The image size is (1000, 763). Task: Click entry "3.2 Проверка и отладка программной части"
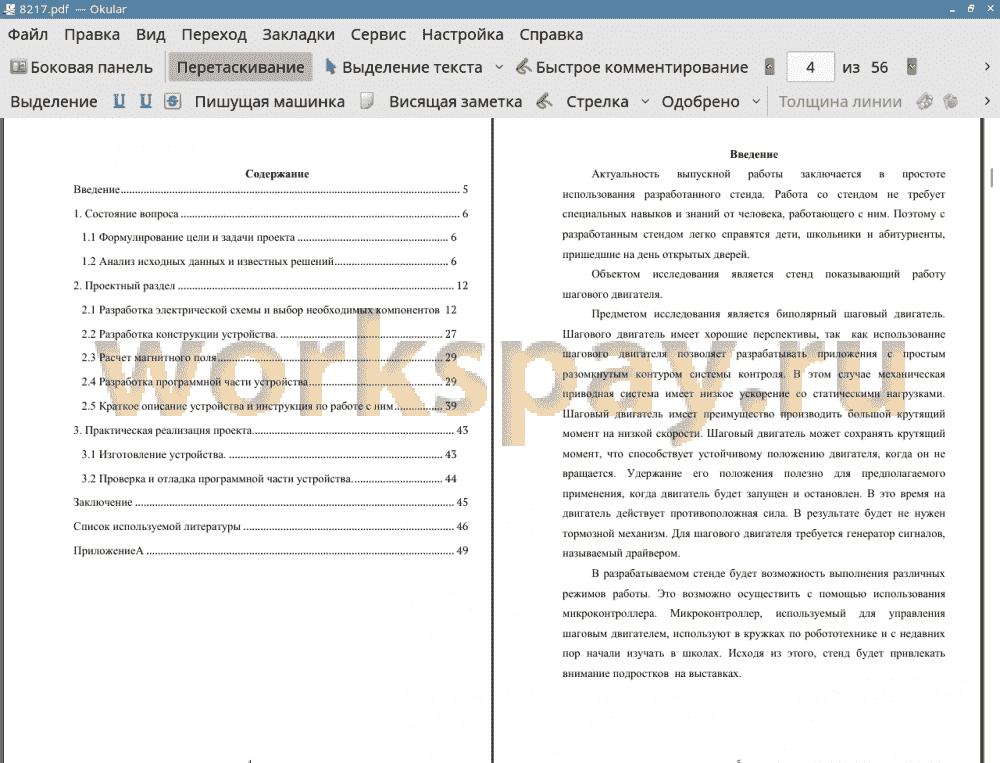(x=269, y=478)
